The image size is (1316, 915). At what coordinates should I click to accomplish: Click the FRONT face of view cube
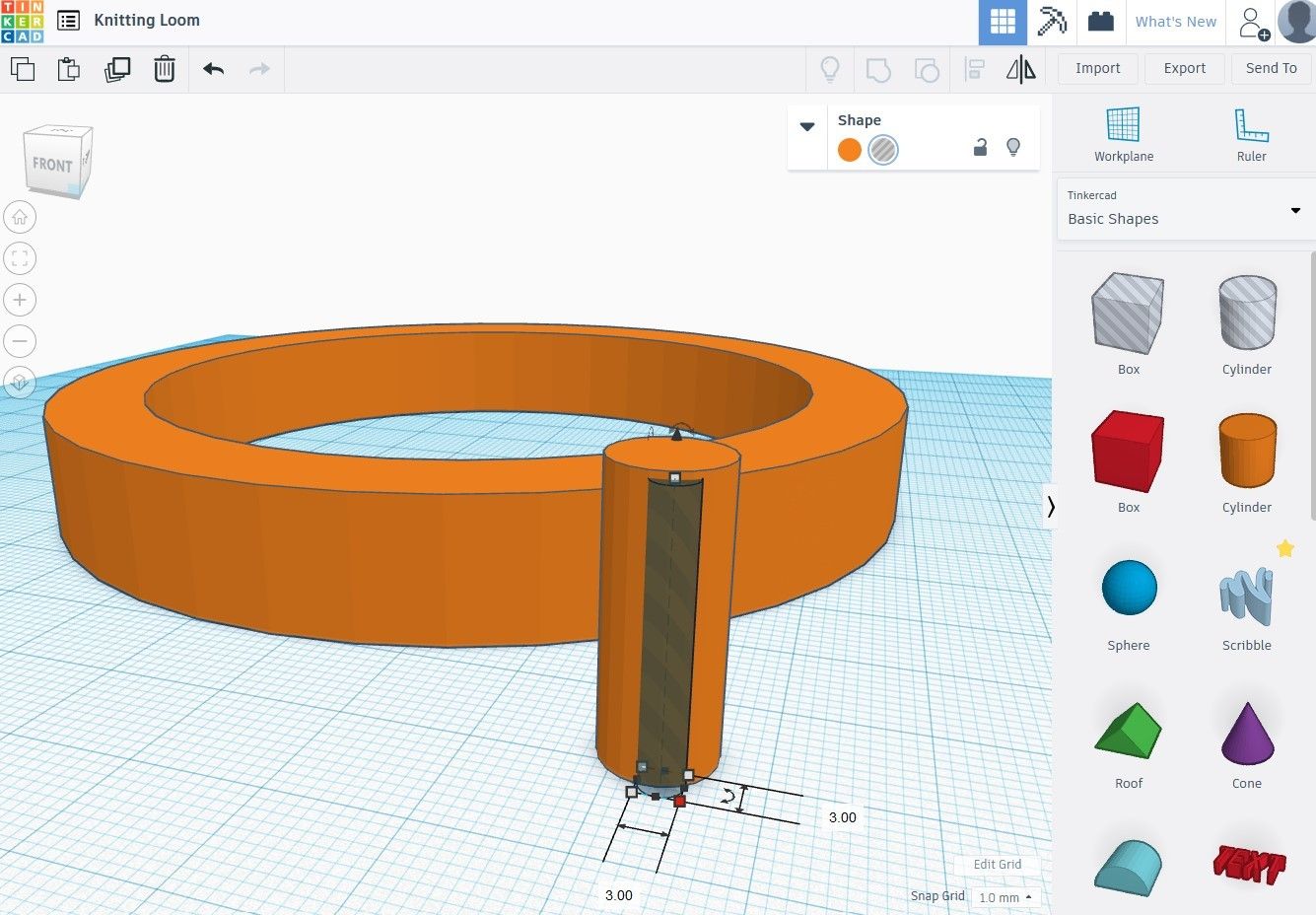click(x=52, y=165)
